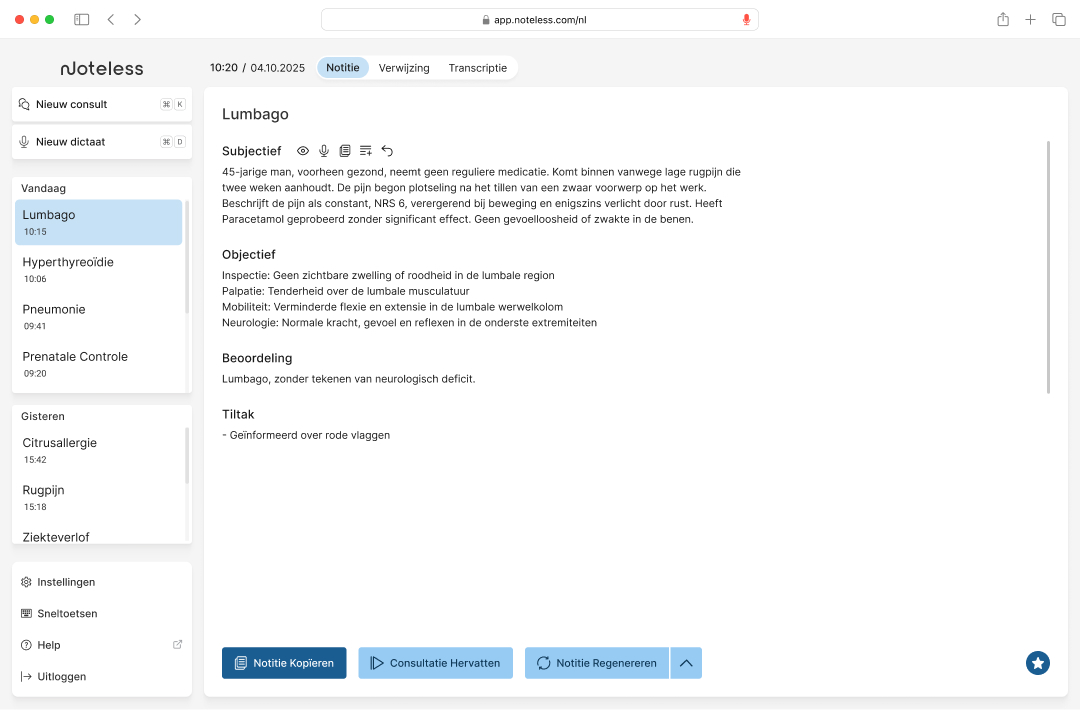Click the date 04.10.2025 in header
Image resolution: width=1080 pixels, height=710 pixels.
[x=278, y=67]
